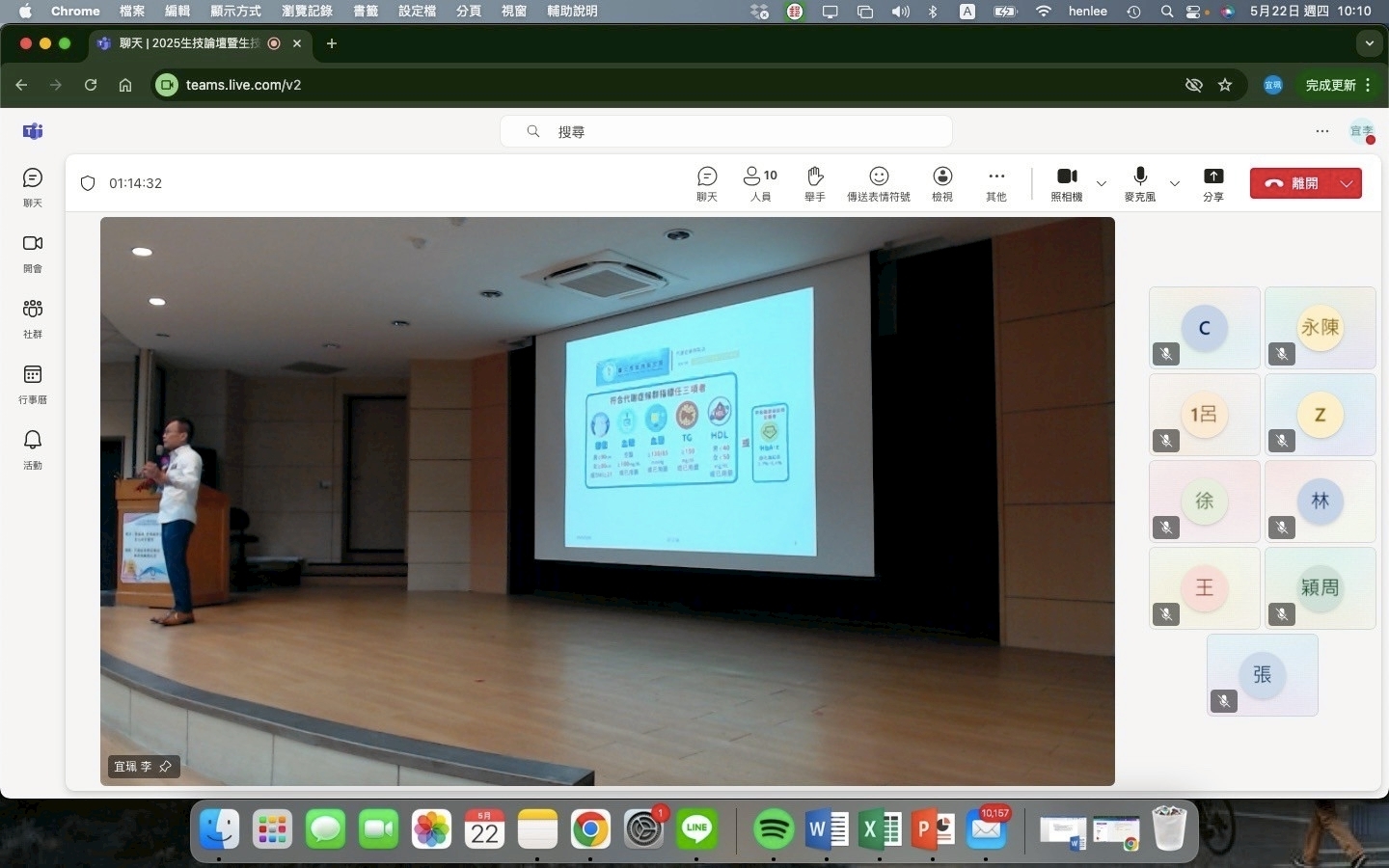Open the 書籤 menu in menu bar
Image resolution: width=1389 pixels, height=868 pixels.
coord(366,11)
